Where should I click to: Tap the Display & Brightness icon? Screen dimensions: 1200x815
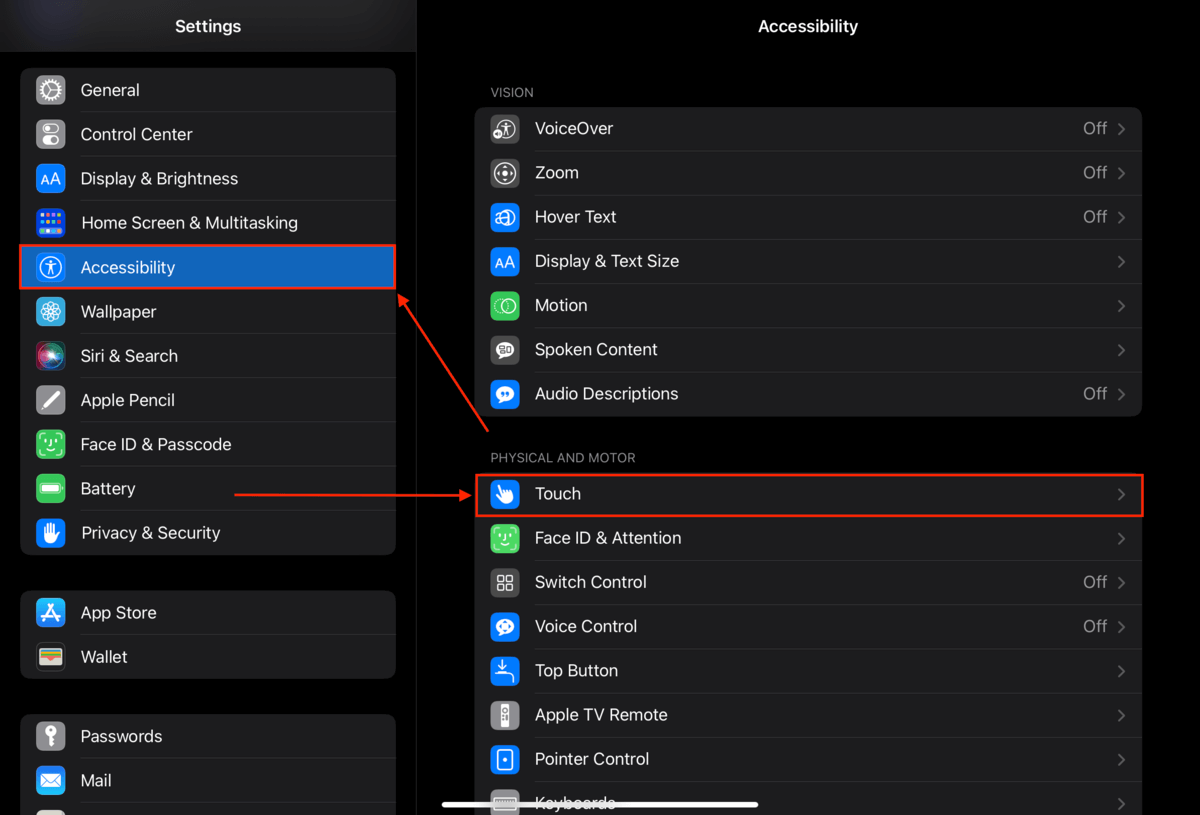(x=51, y=179)
